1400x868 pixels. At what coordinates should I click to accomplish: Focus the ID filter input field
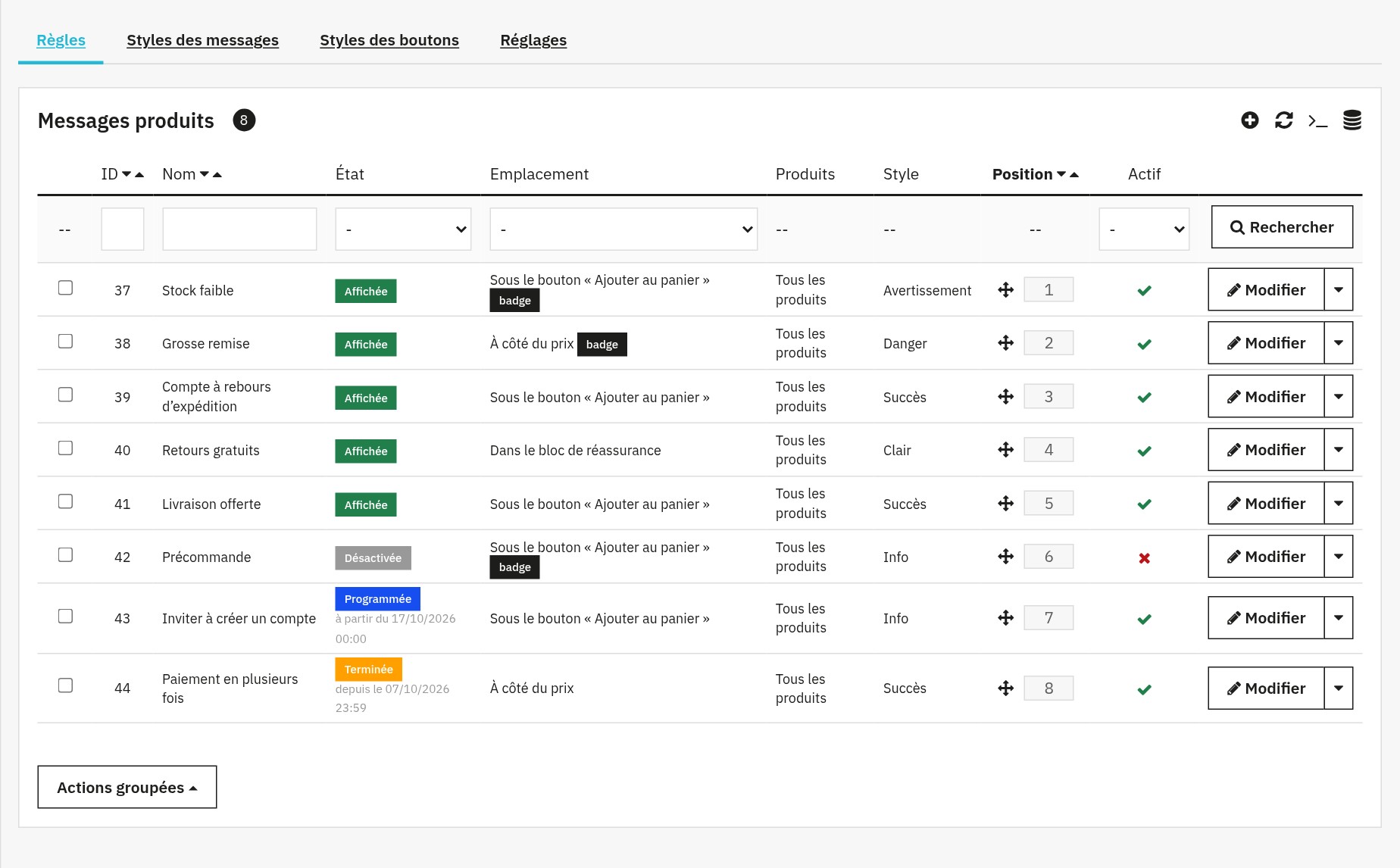coord(123,229)
